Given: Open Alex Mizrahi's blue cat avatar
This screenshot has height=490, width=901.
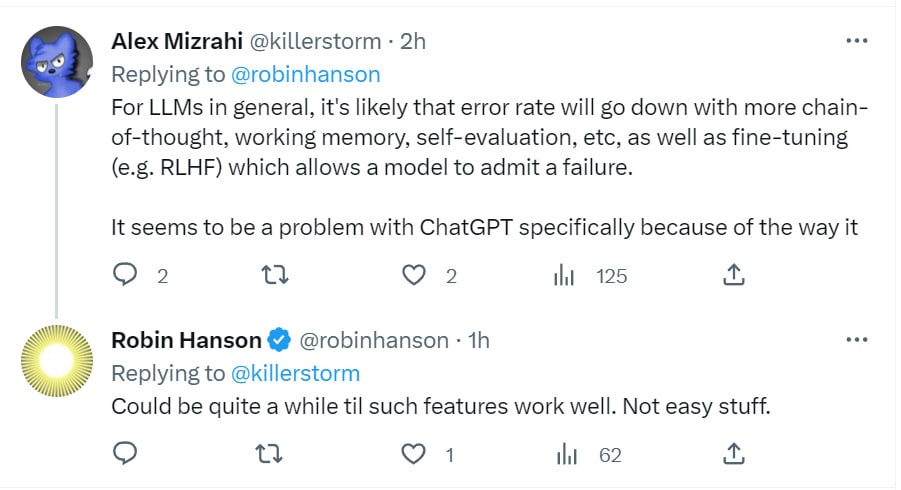Looking at the screenshot, I should click(x=58, y=61).
